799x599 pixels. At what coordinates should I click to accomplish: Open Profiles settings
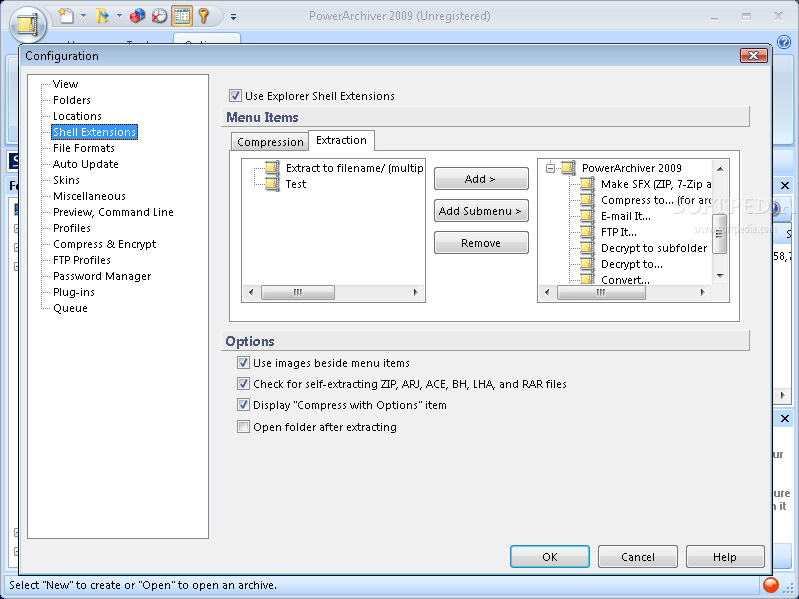coord(72,228)
